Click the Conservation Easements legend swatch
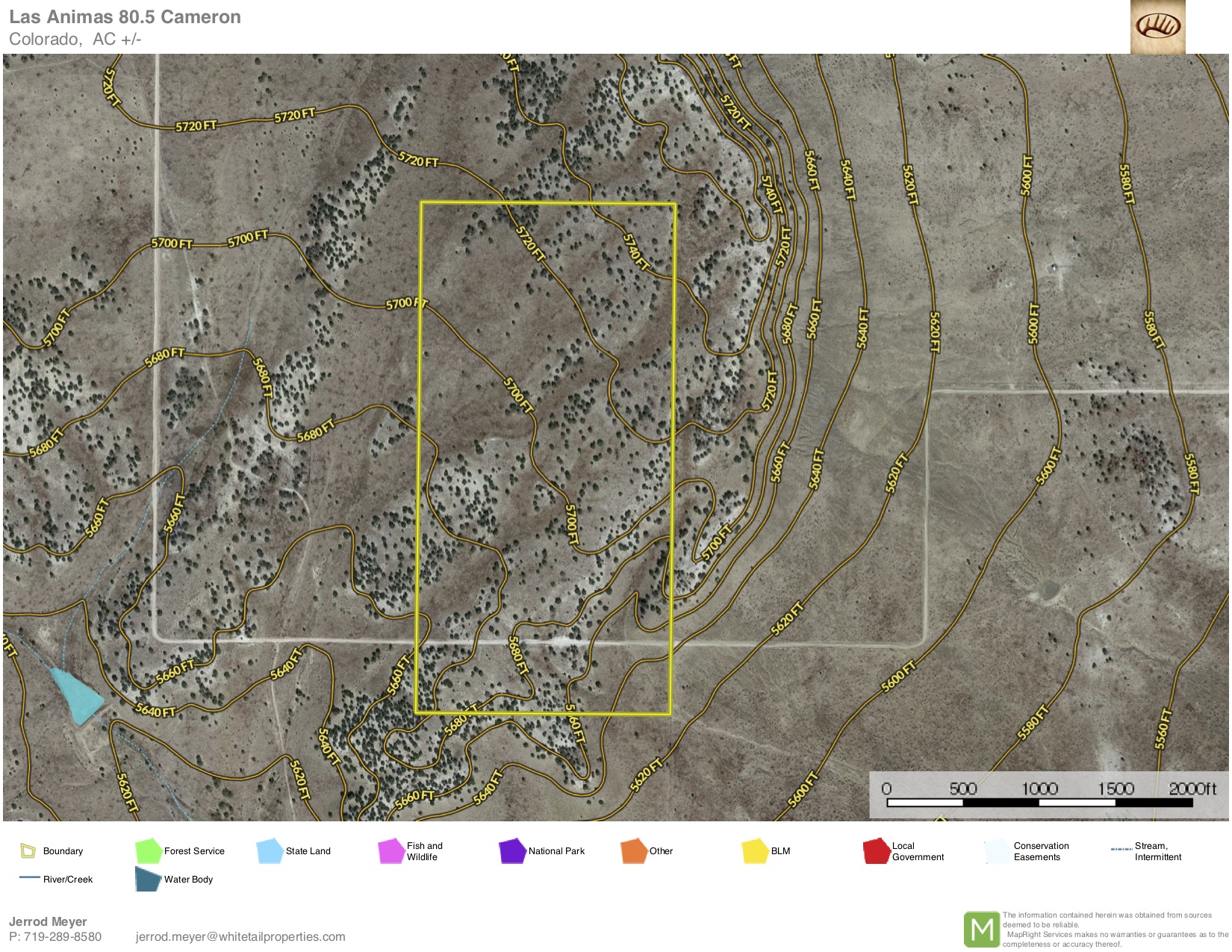This screenshot has width=1232, height=952. point(998,850)
